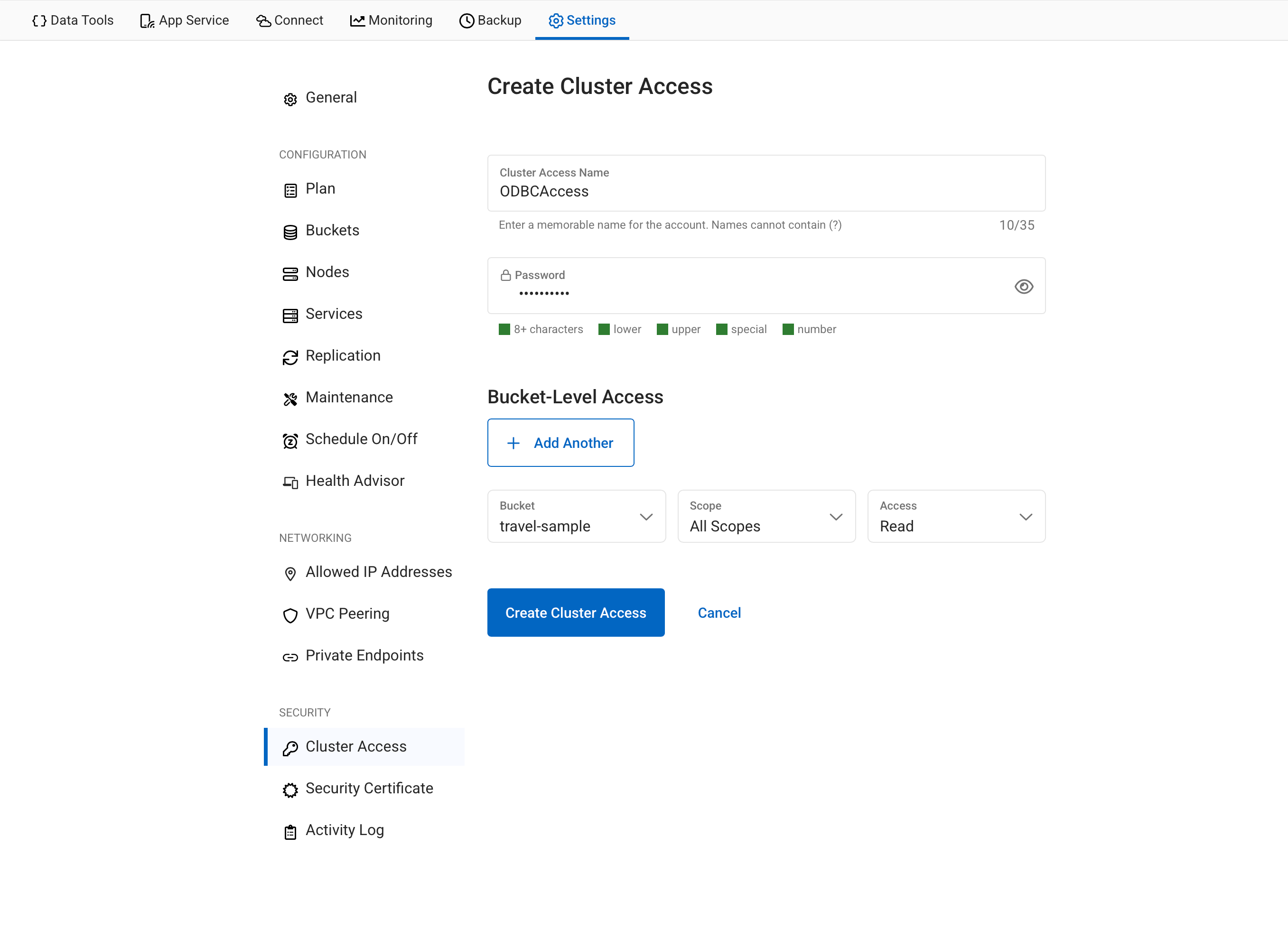Image resolution: width=1288 pixels, height=929 pixels.
Task: Switch to the Monitoring tab
Action: coord(391,20)
